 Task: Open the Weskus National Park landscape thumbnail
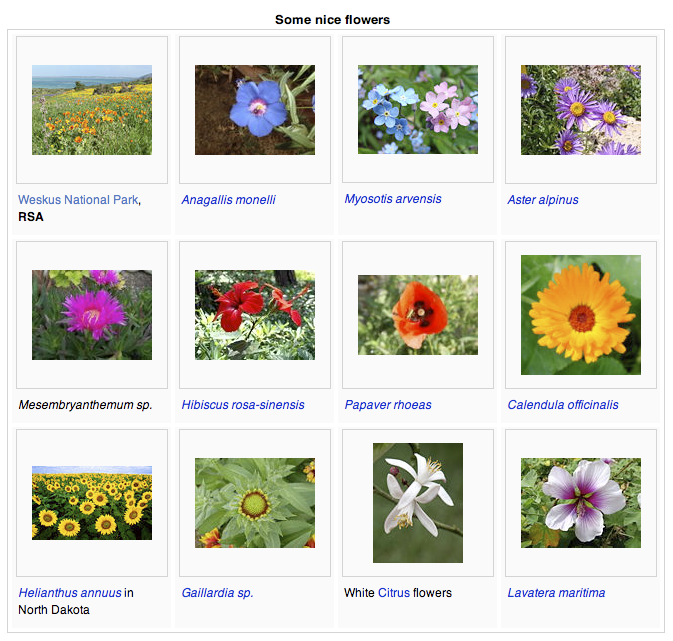pyautogui.click(x=92, y=110)
